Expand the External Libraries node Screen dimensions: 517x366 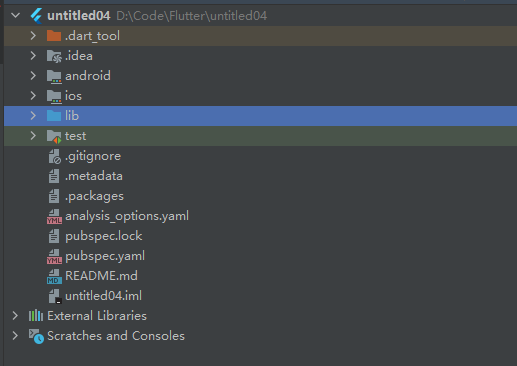click(x=15, y=316)
